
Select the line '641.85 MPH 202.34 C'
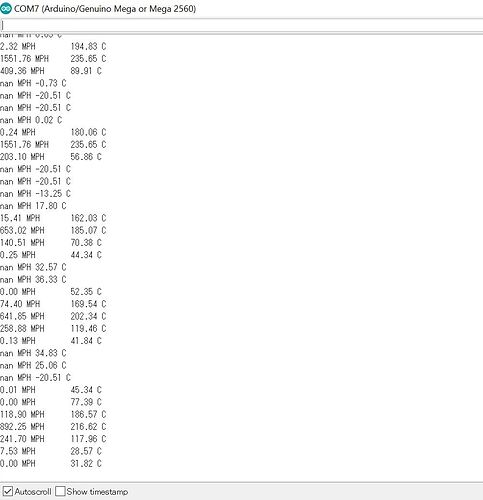[x=53, y=316]
